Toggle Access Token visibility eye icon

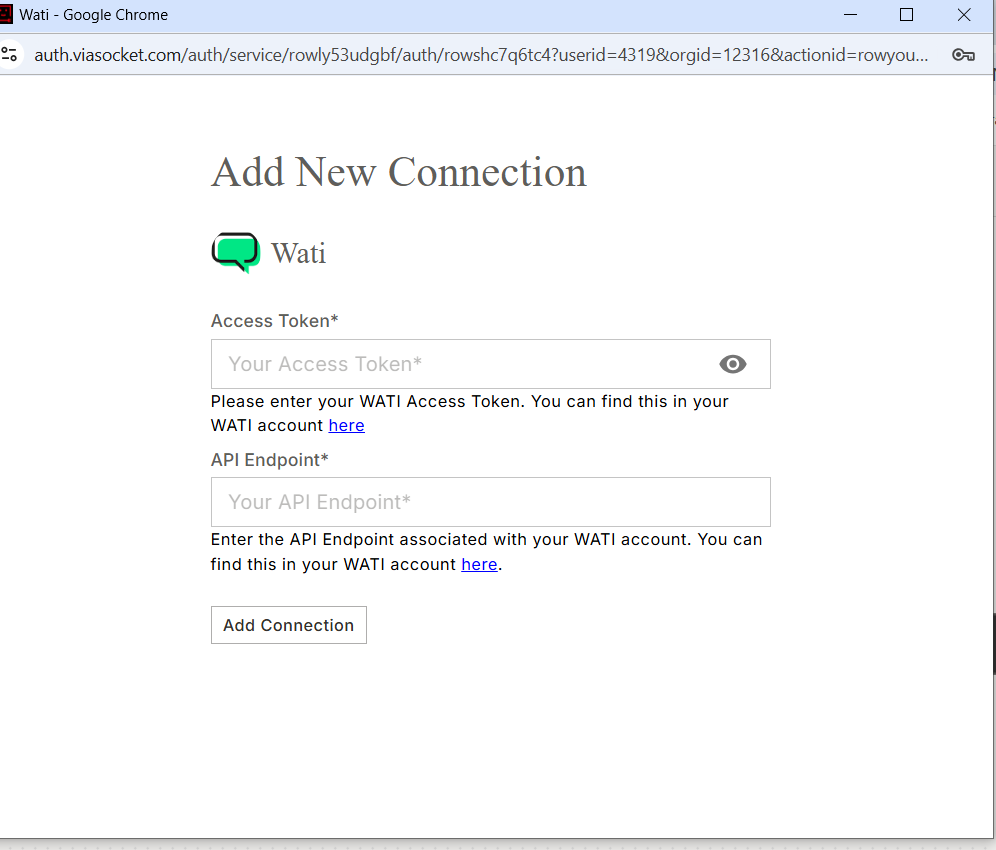(732, 364)
